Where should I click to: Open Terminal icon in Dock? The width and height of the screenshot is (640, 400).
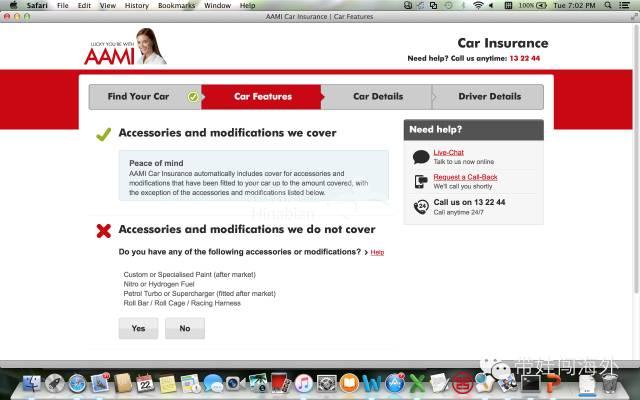[x=530, y=384]
